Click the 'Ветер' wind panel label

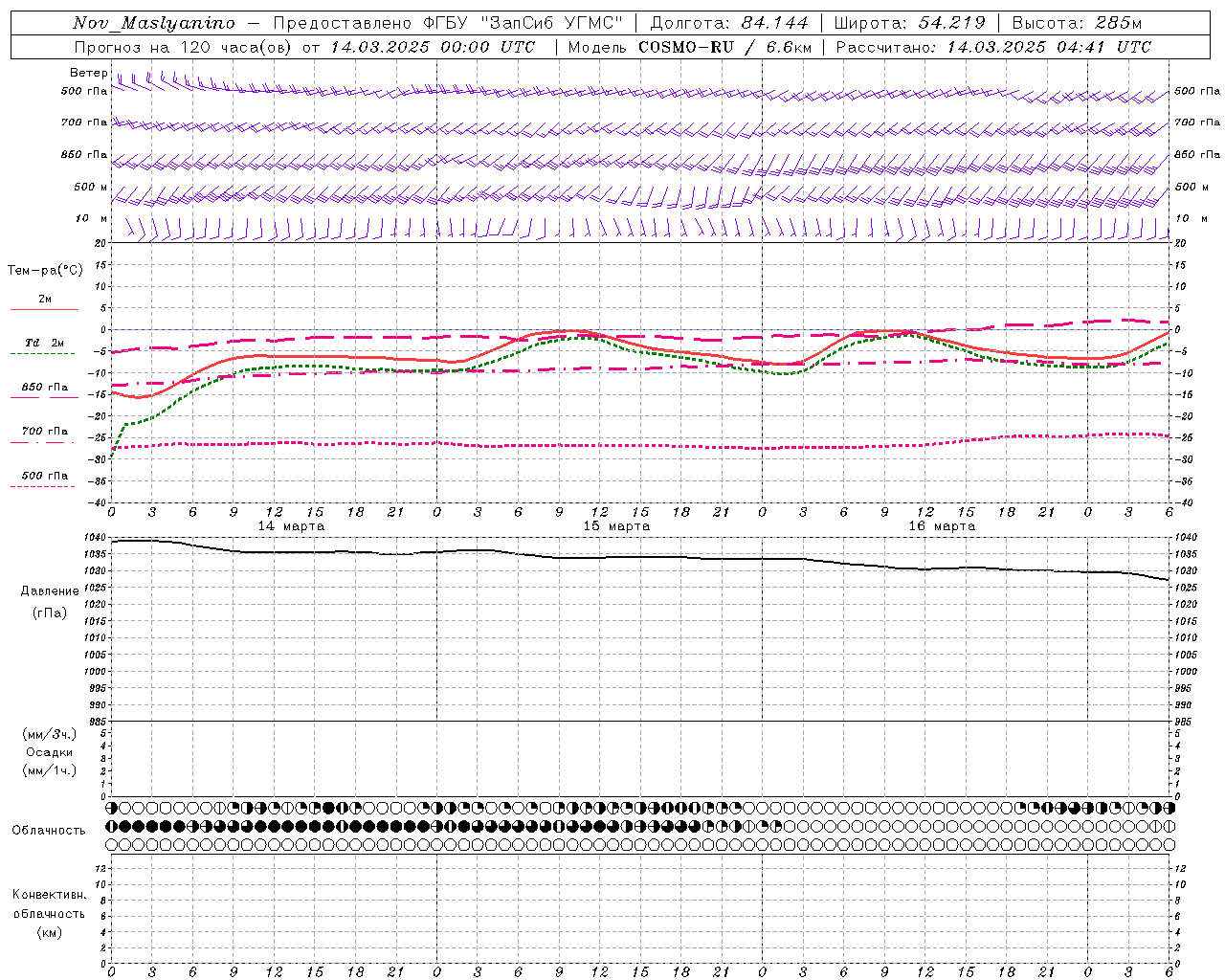[x=88, y=73]
